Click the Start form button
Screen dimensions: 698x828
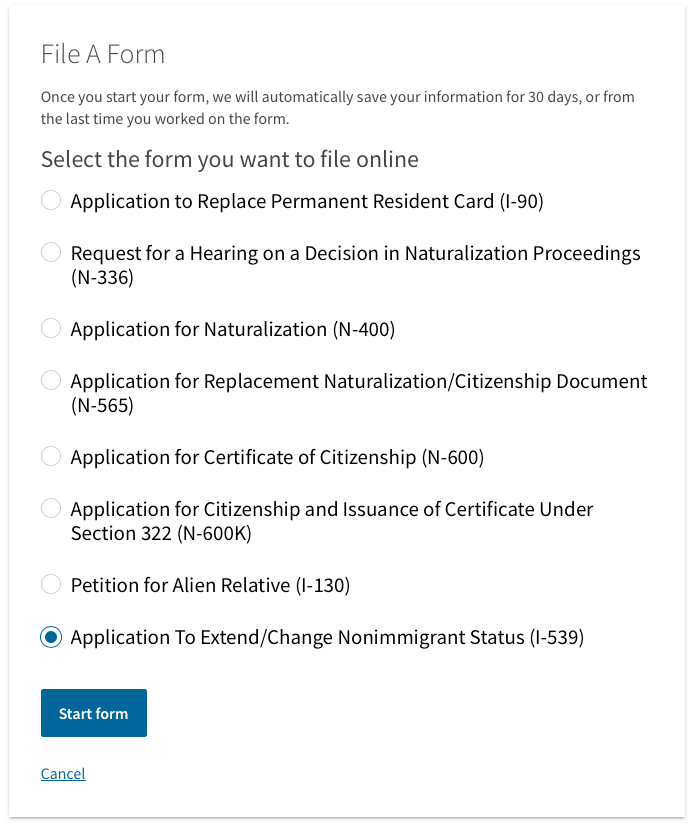tap(94, 713)
